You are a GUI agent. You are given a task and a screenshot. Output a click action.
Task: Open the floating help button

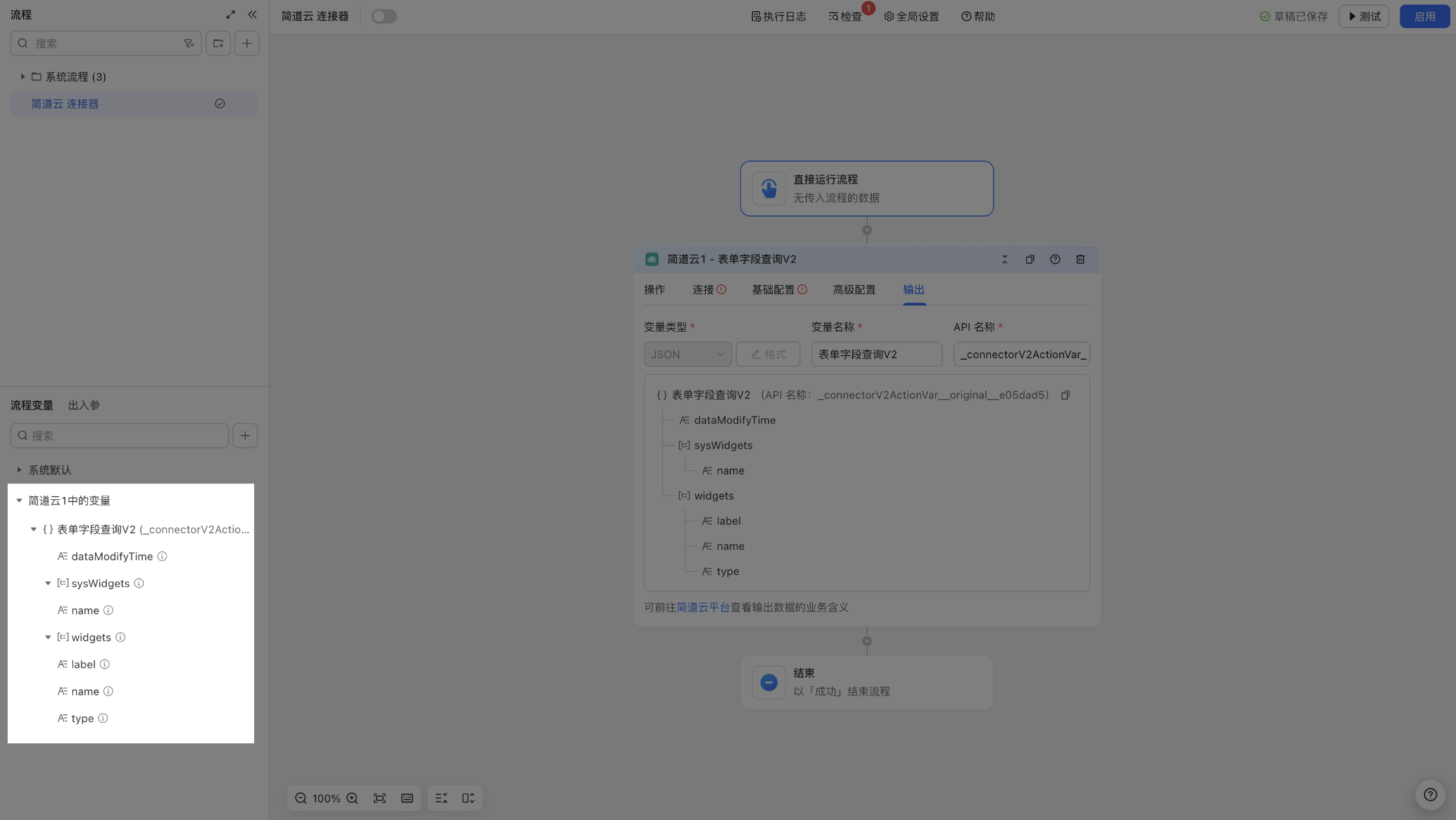coord(1430,795)
